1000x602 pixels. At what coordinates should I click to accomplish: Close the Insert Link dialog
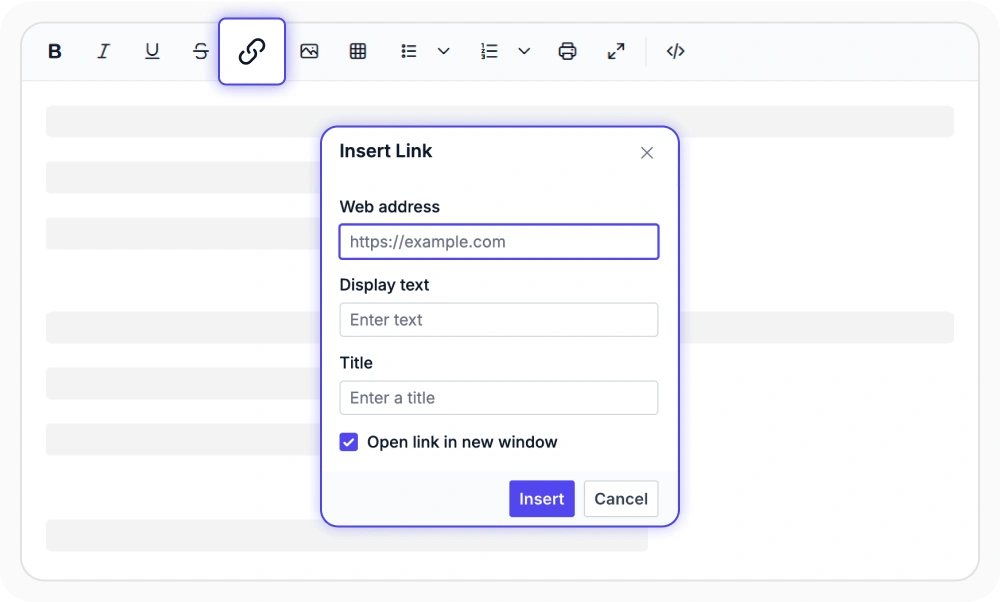click(647, 152)
